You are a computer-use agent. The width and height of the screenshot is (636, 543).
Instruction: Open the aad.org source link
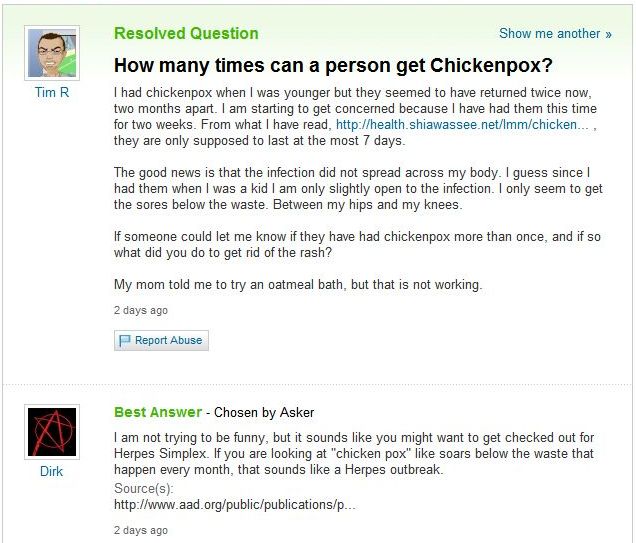(x=235, y=504)
